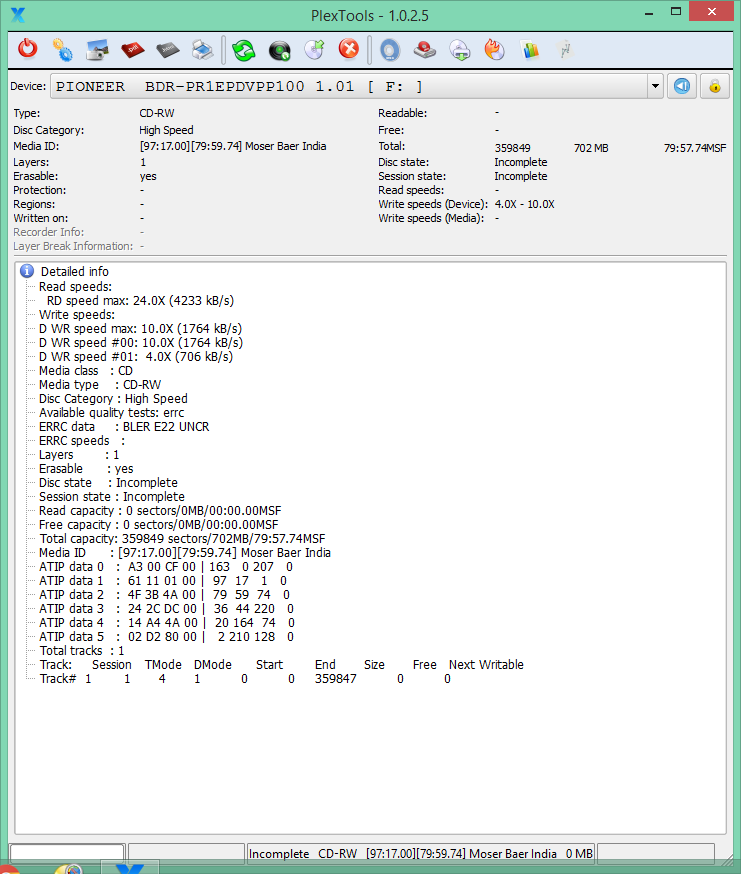Click the status bar 'Incomplete CD-RW' entry
Image resolution: width=741 pixels, height=874 pixels.
coord(420,853)
